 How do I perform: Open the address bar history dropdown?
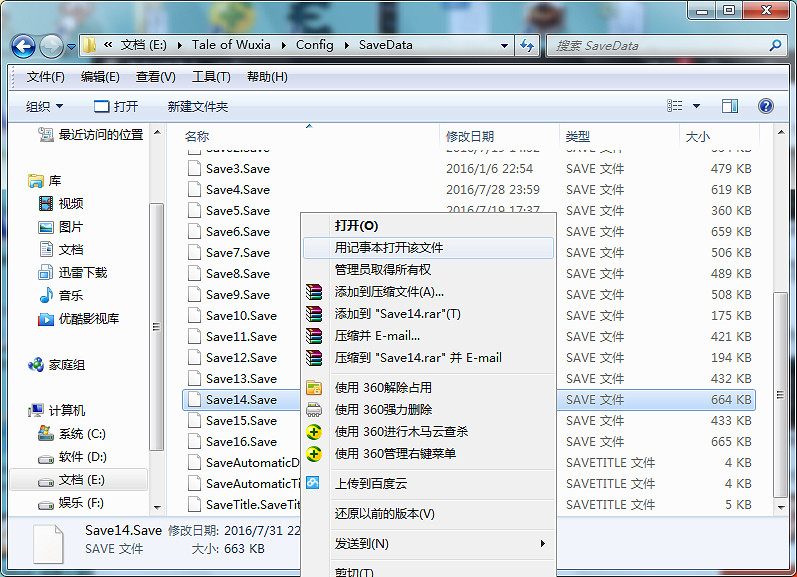[x=501, y=45]
